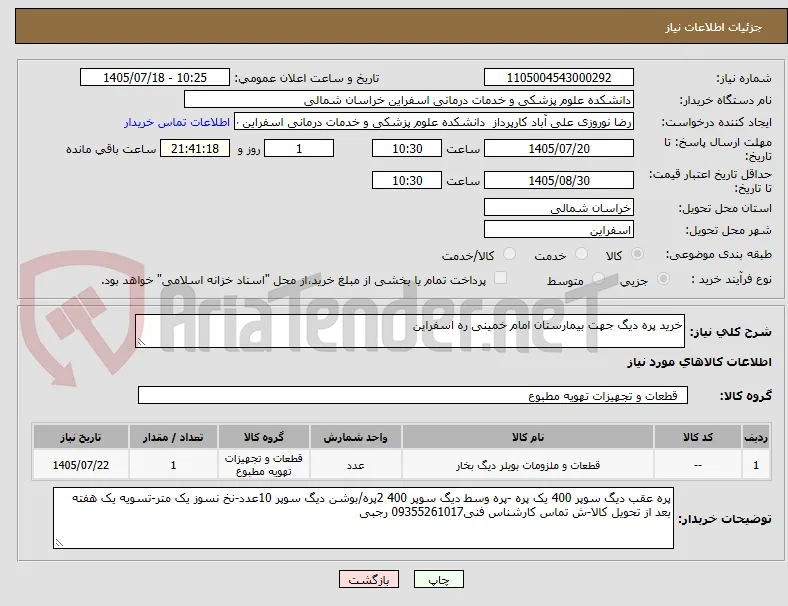Toggle the اسناد خزانه اسلامی payment checkbox
This screenshot has height=606, width=788.
(x=501, y=278)
